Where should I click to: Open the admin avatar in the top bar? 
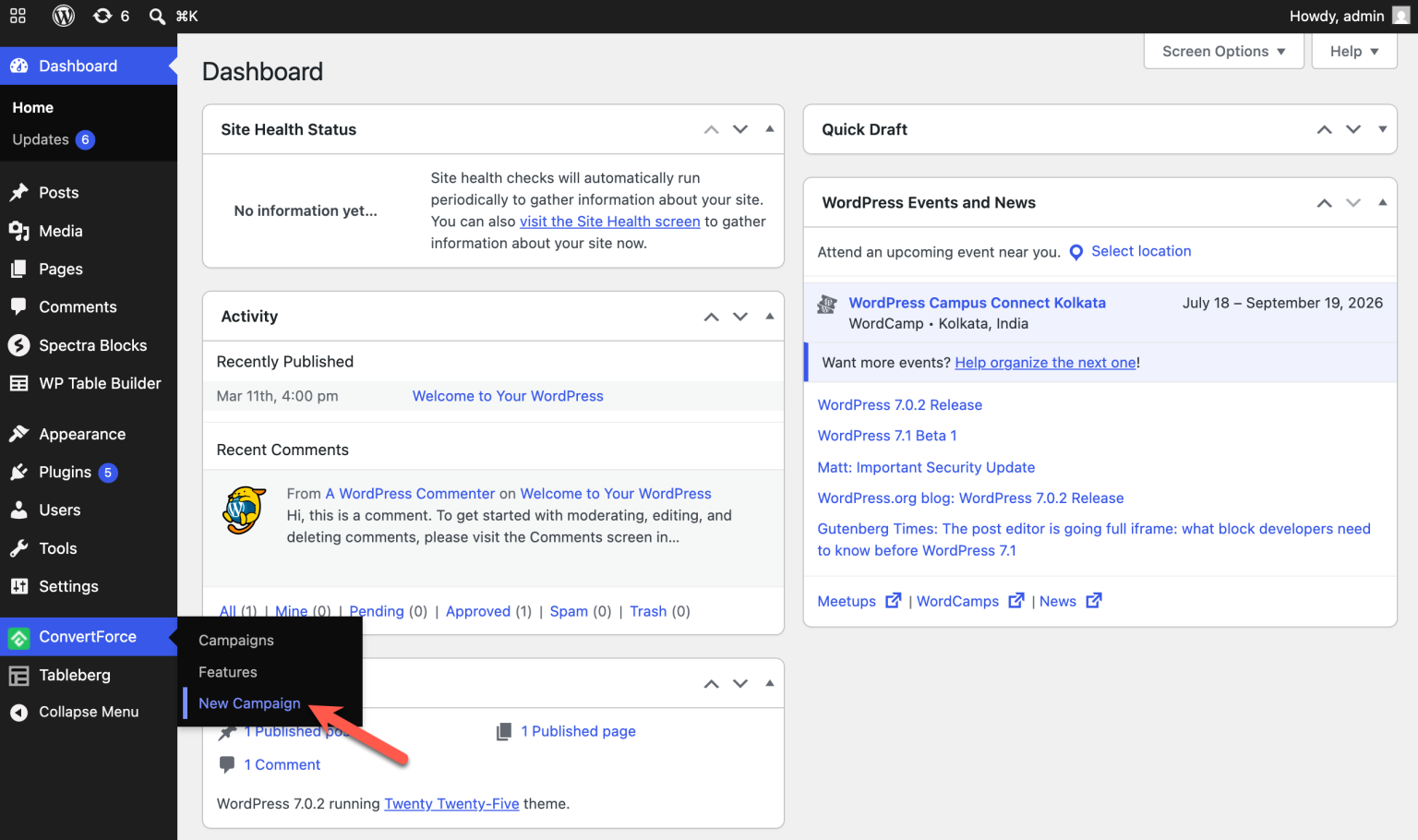pos(1400,16)
